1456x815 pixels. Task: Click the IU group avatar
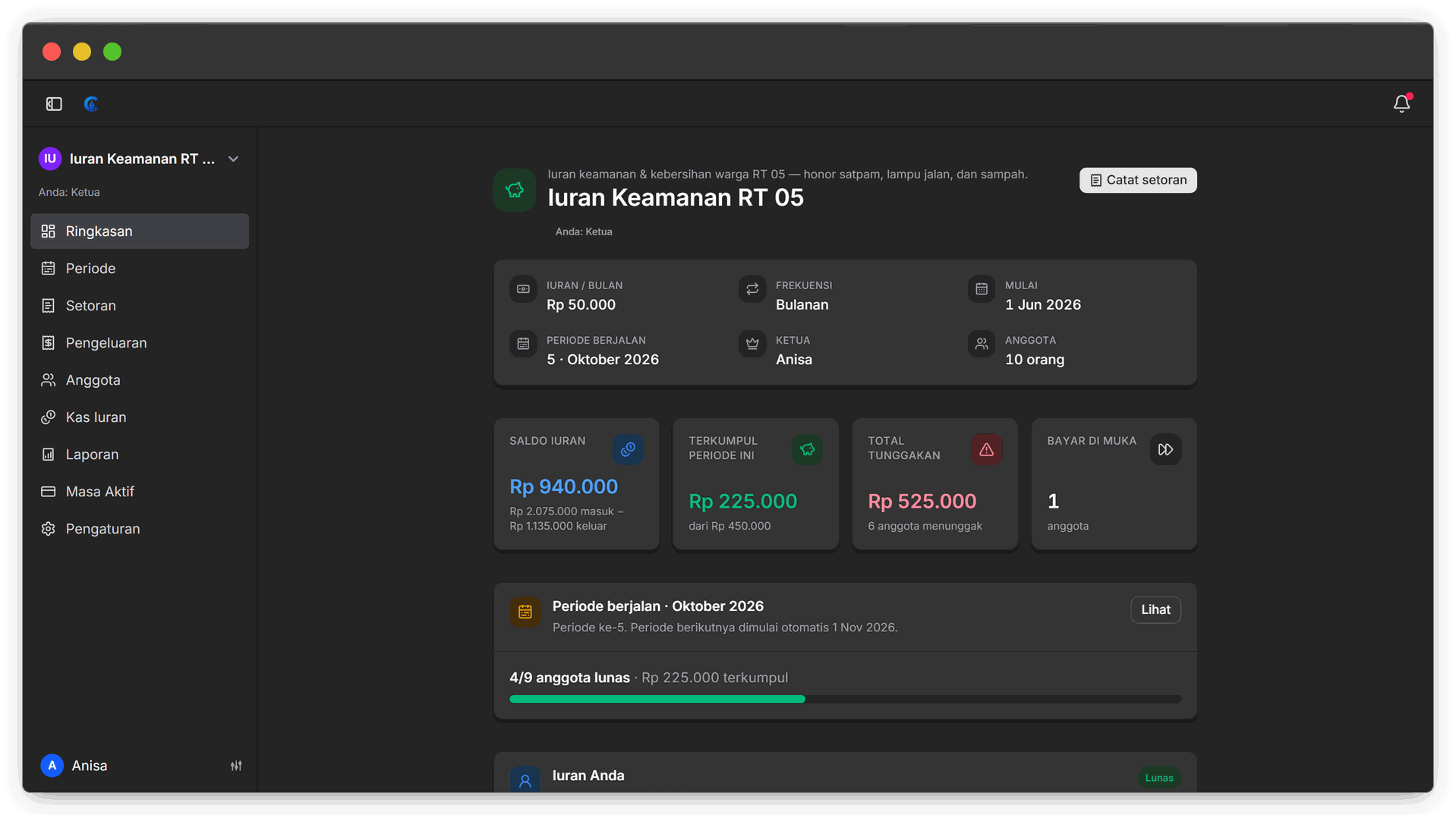50,159
